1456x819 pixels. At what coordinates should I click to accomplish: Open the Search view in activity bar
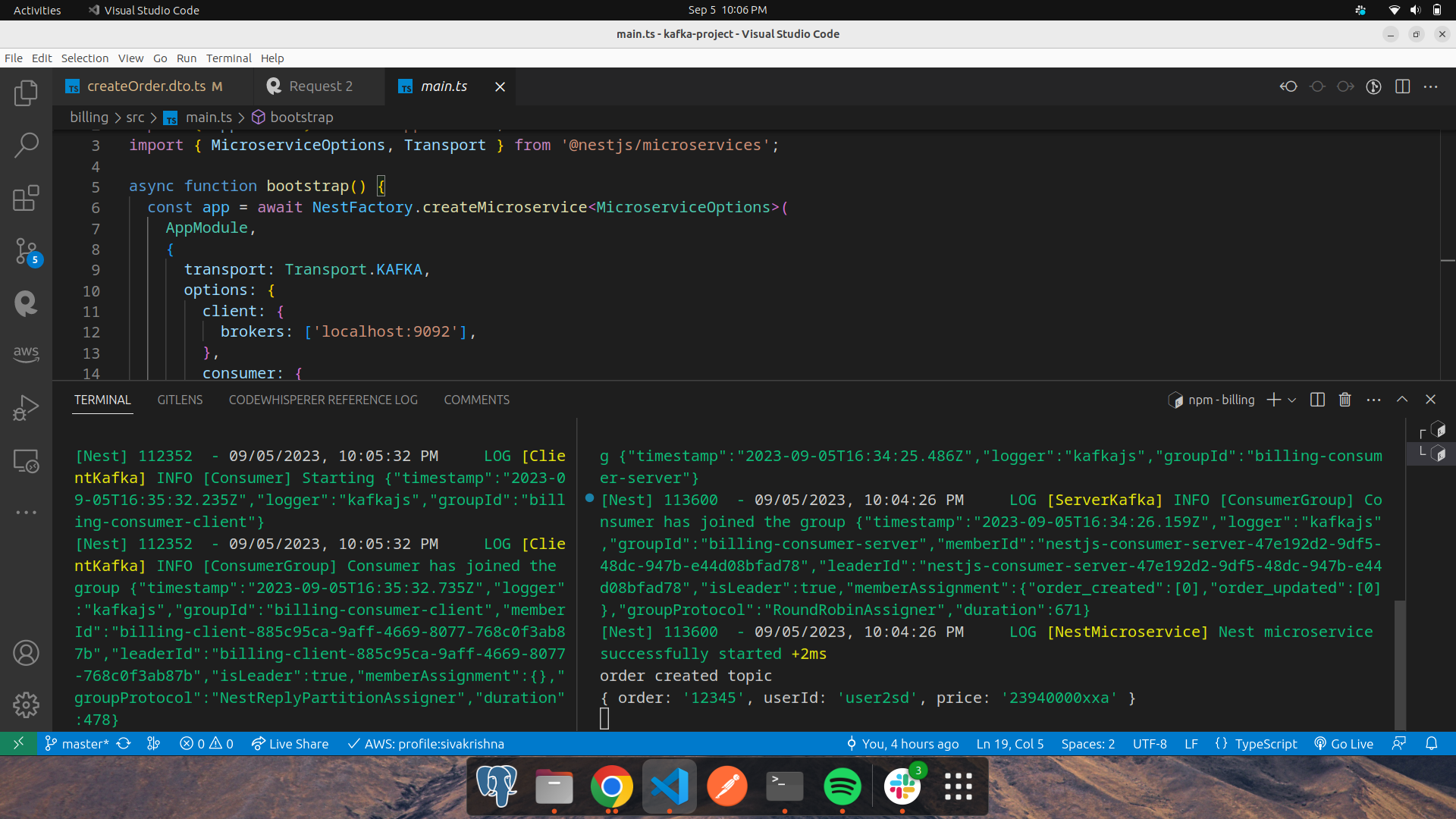26,145
